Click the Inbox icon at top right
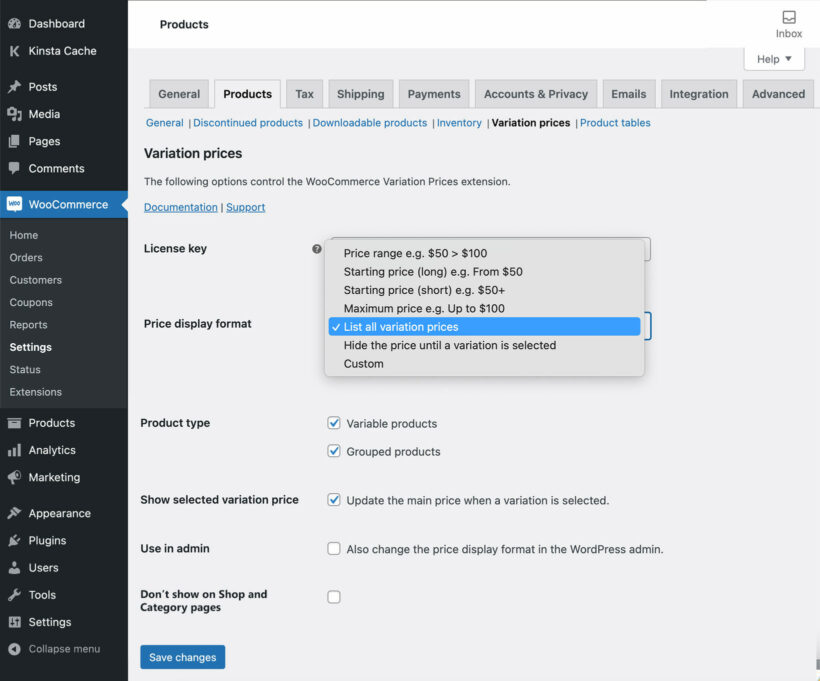The width and height of the screenshot is (820, 681). click(789, 18)
